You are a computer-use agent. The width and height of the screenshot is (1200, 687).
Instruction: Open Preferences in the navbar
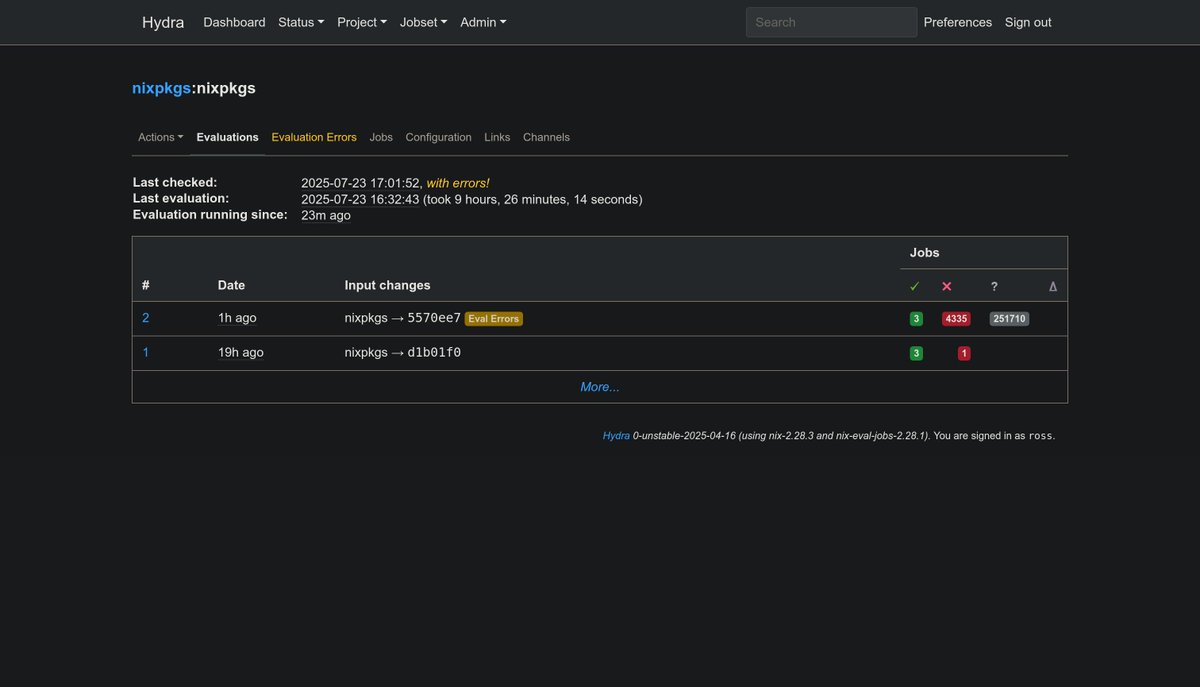click(958, 22)
